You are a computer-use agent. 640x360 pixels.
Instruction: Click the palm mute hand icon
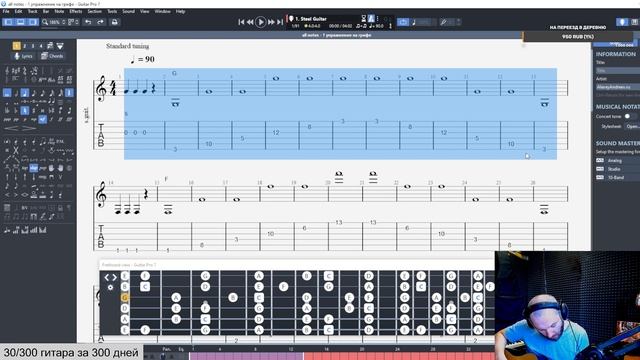point(51,167)
